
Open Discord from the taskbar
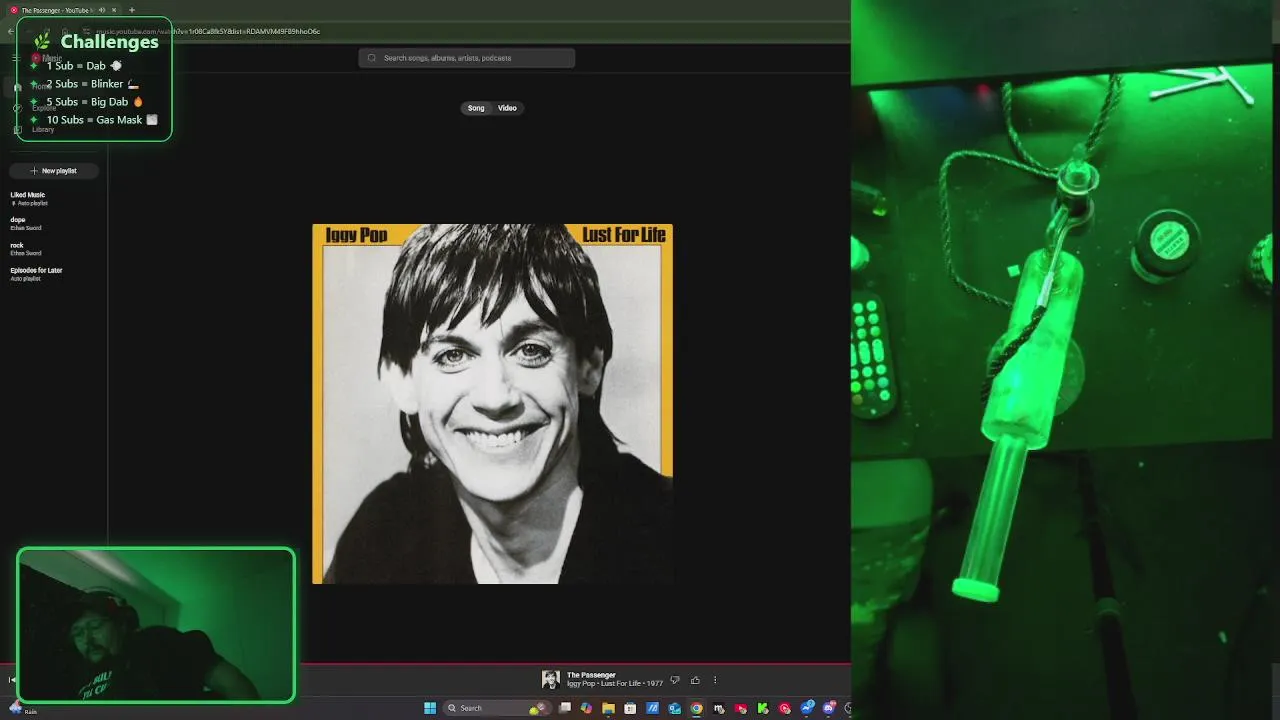[829, 708]
